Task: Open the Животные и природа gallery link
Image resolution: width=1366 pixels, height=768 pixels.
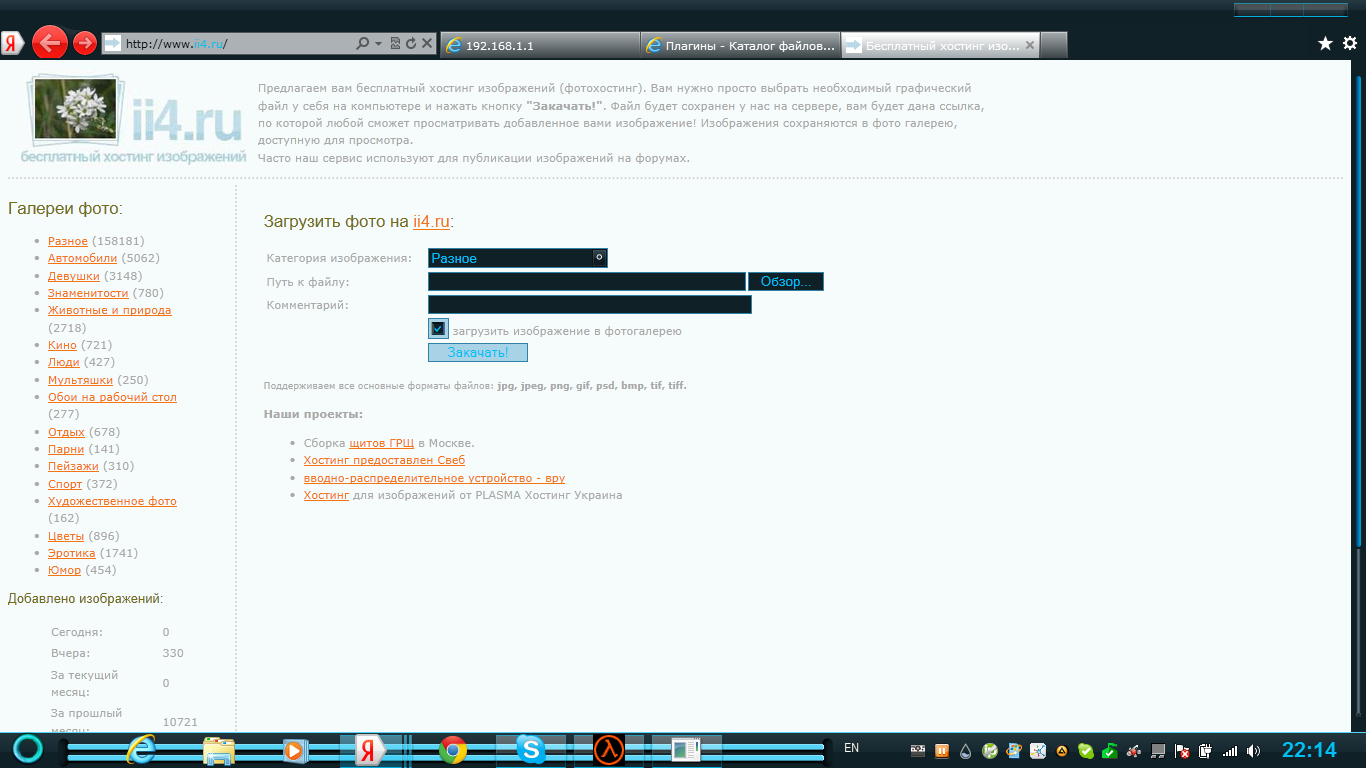Action: click(x=109, y=310)
